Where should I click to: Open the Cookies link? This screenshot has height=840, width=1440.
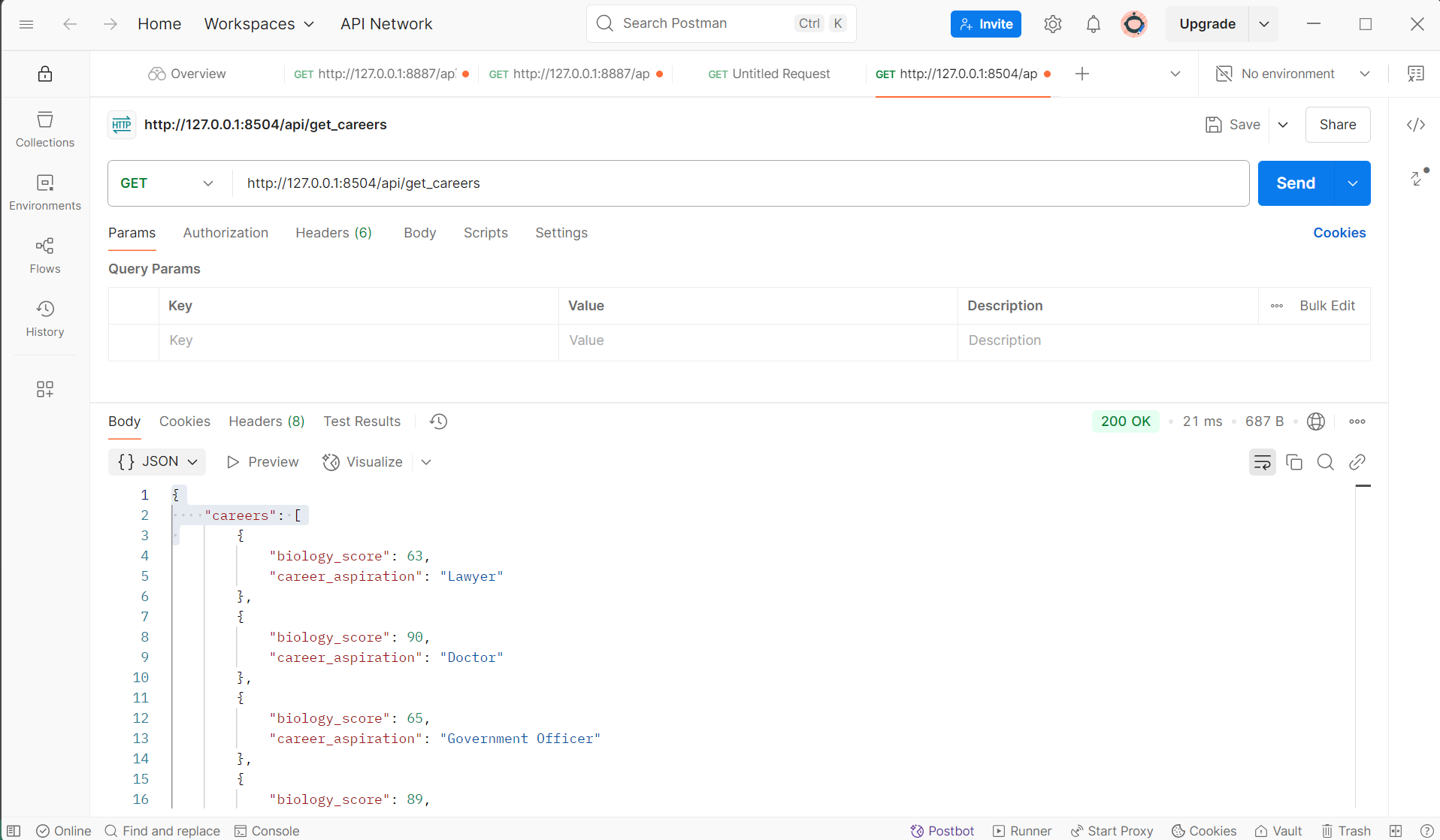(x=1339, y=233)
